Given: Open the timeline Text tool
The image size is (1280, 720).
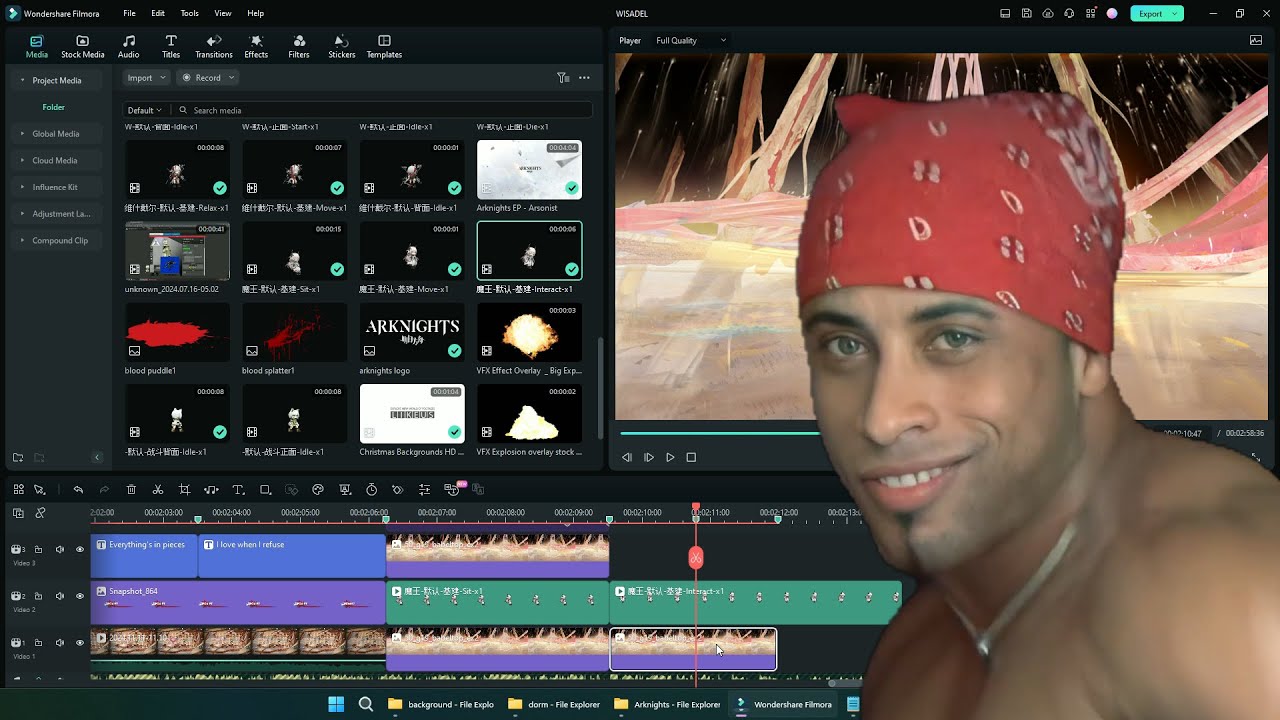Looking at the screenshot, I should point(238,489).
